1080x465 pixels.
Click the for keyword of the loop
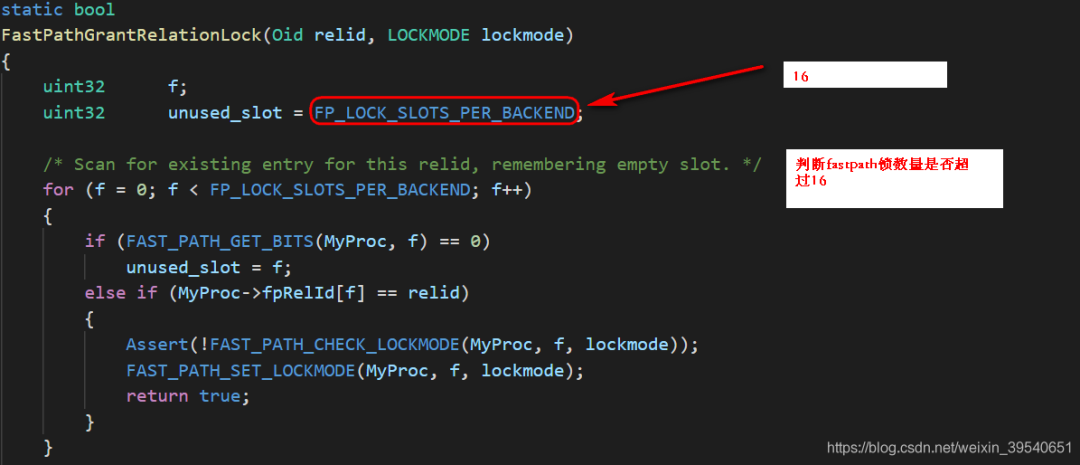click(58, 189)
